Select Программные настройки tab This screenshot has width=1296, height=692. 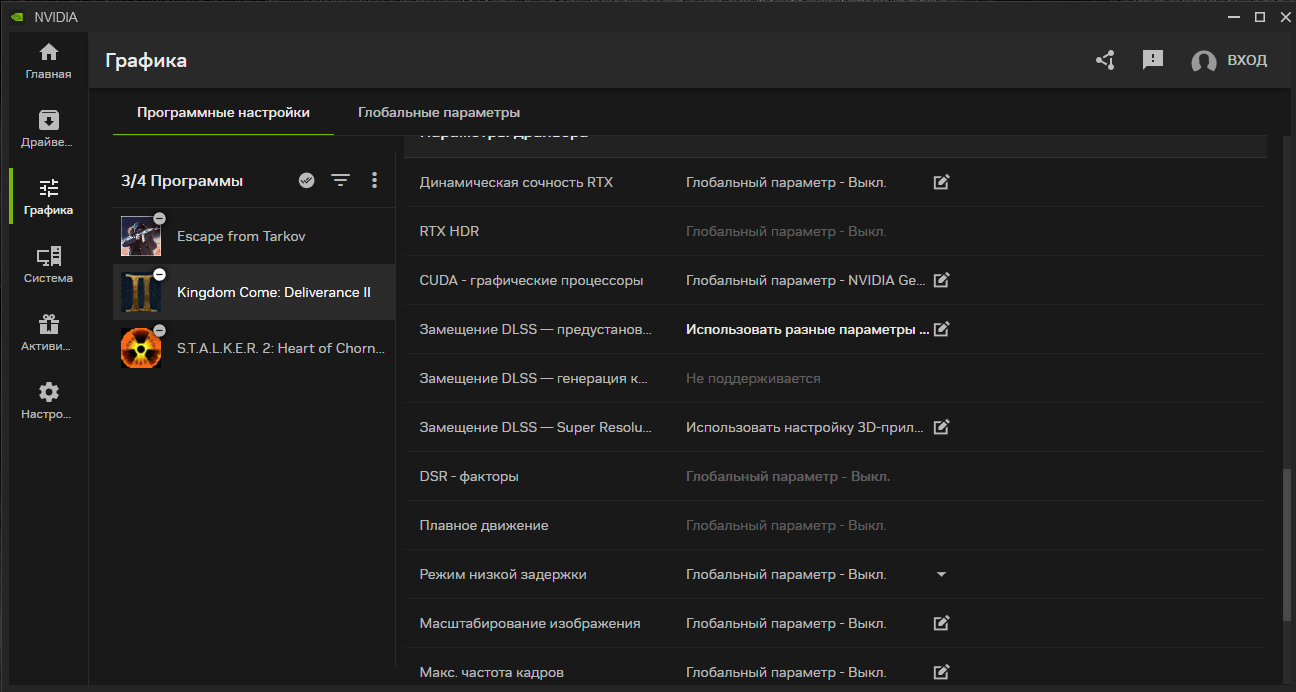coord(223,113)
